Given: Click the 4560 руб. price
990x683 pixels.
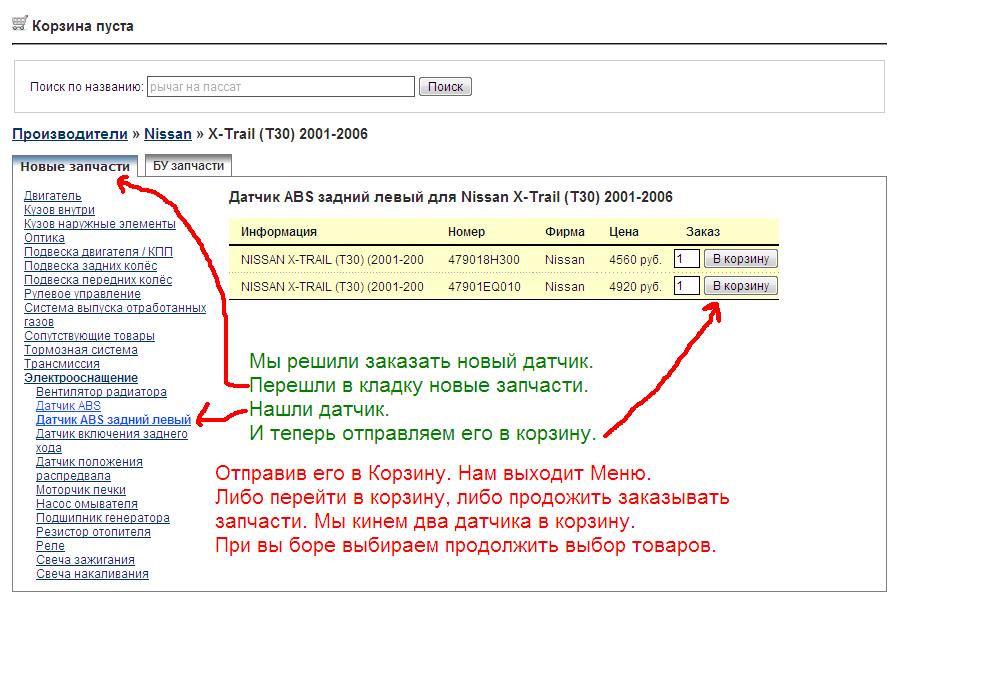Looking at the screenshot, I should (x=635, y=259).
